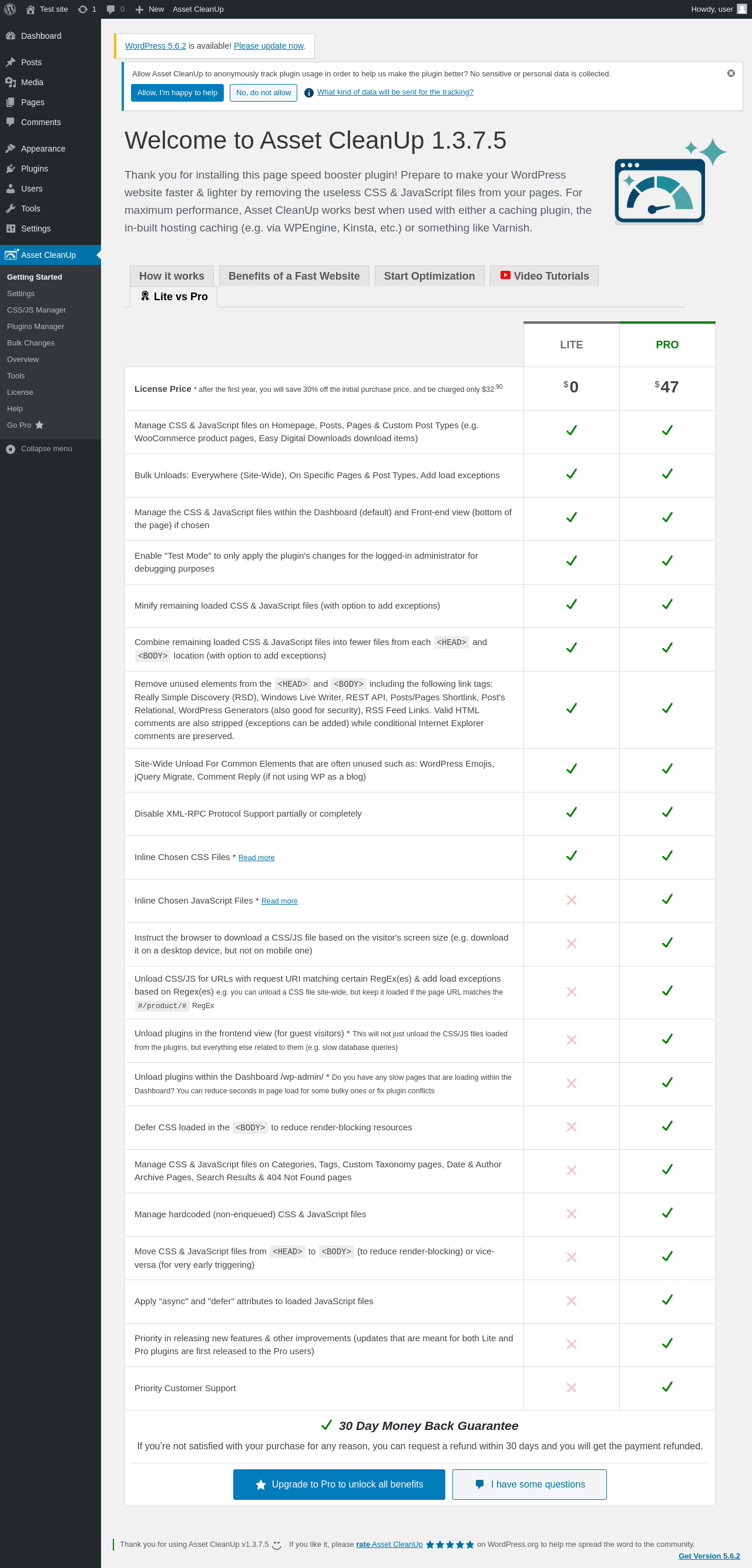Click the New plus icon
This screenshot has width=752, height=1568.
point(139,9)
